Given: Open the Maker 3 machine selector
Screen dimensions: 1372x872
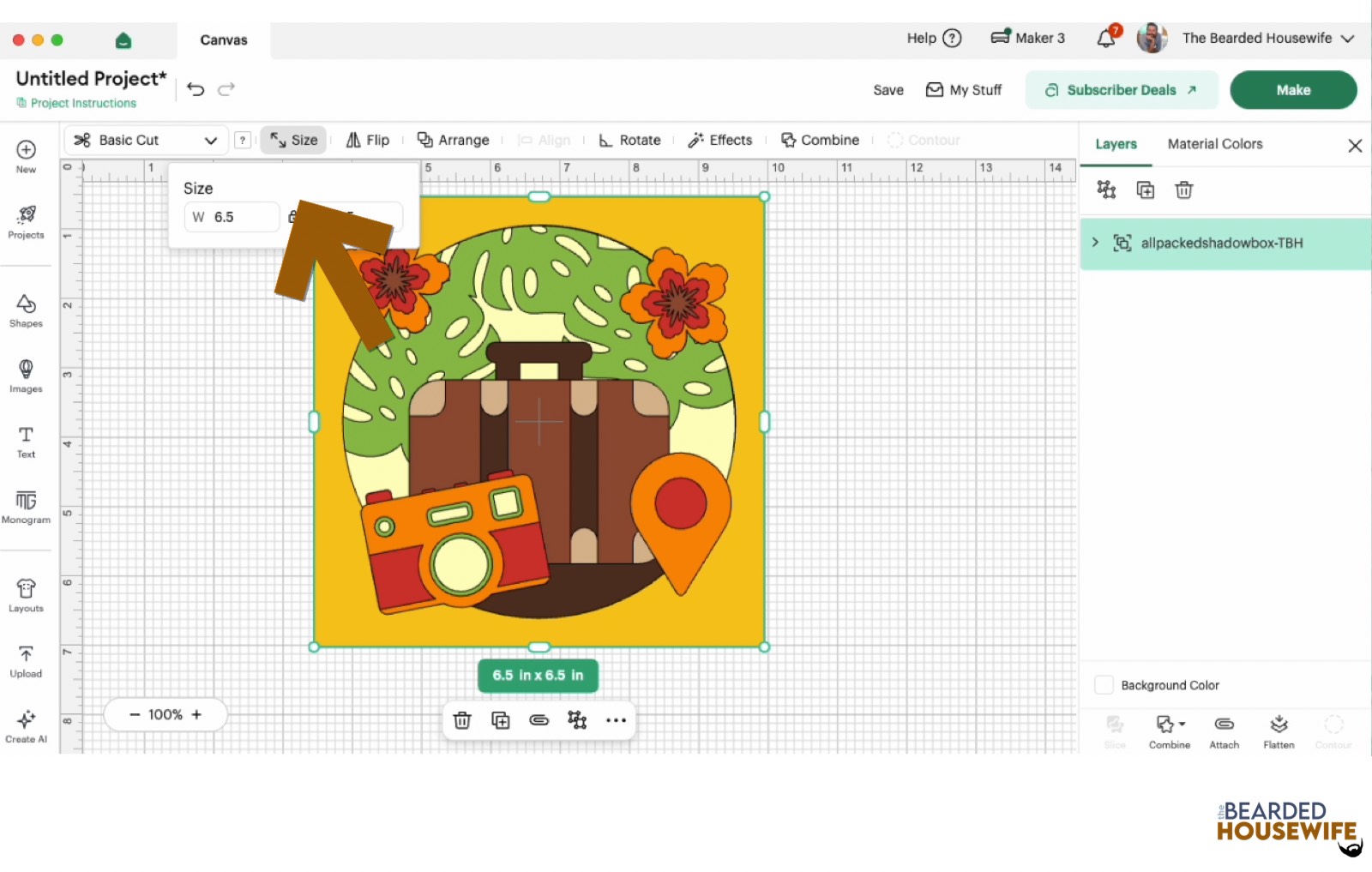Looking at the screenshot, I should [1027, 38].
